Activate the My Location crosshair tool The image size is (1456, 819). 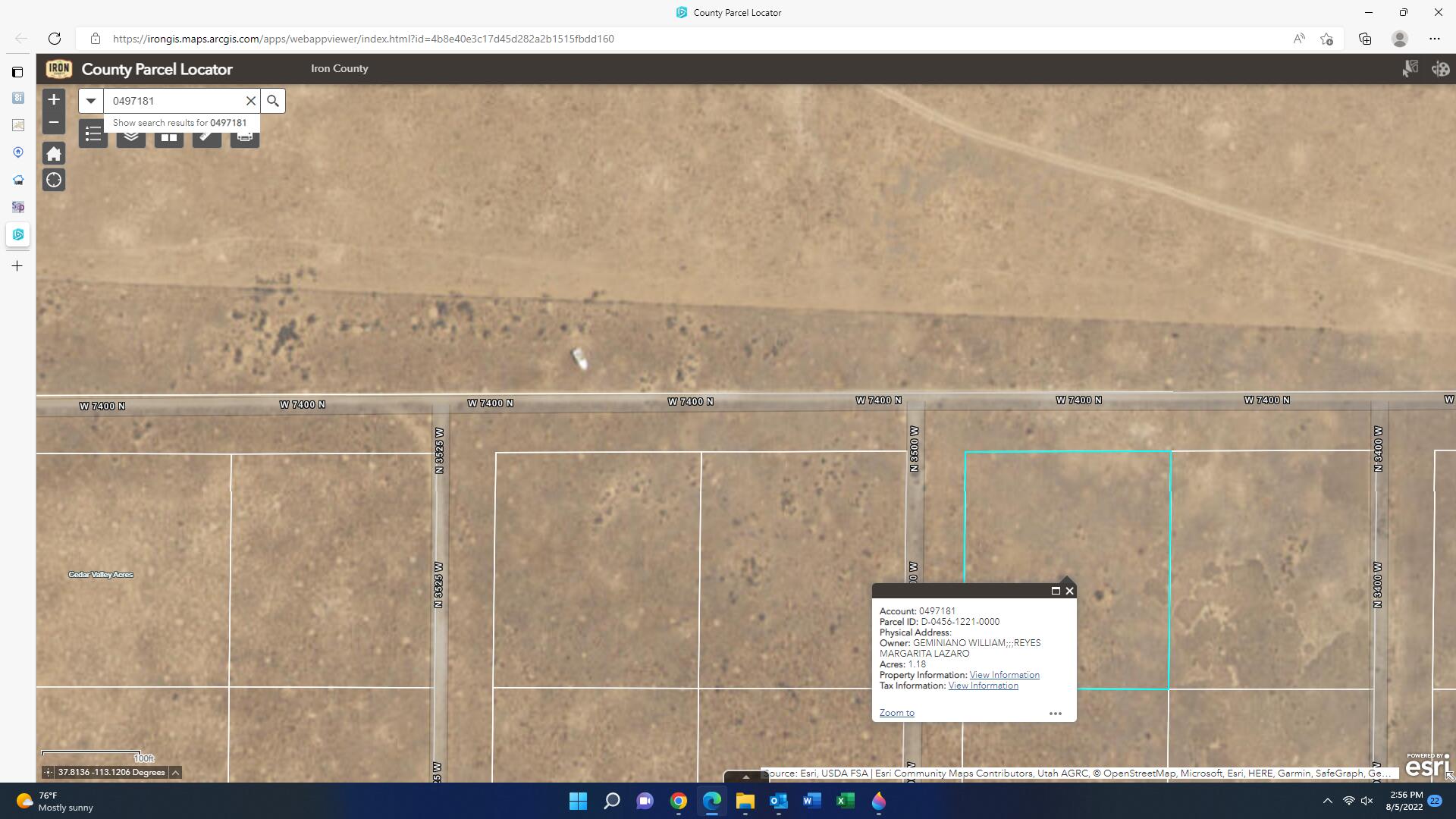tap(53, 180)
